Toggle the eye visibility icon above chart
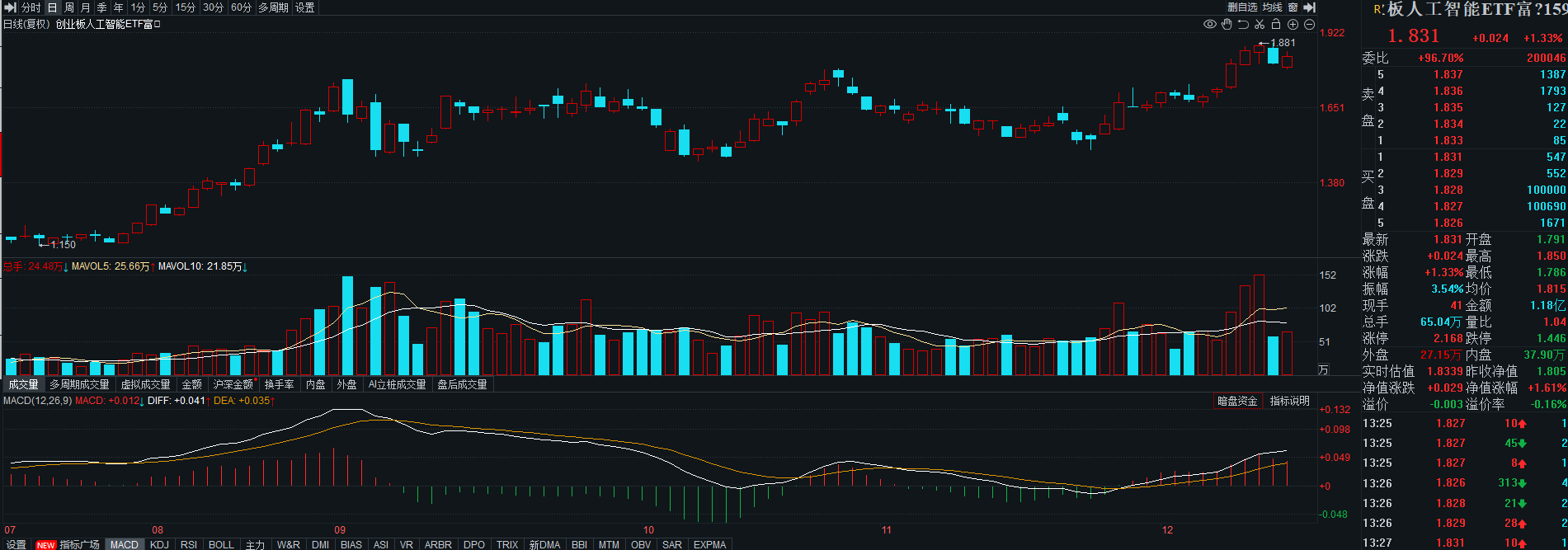Viewport: 1568px width, 550px height. 1210,24
